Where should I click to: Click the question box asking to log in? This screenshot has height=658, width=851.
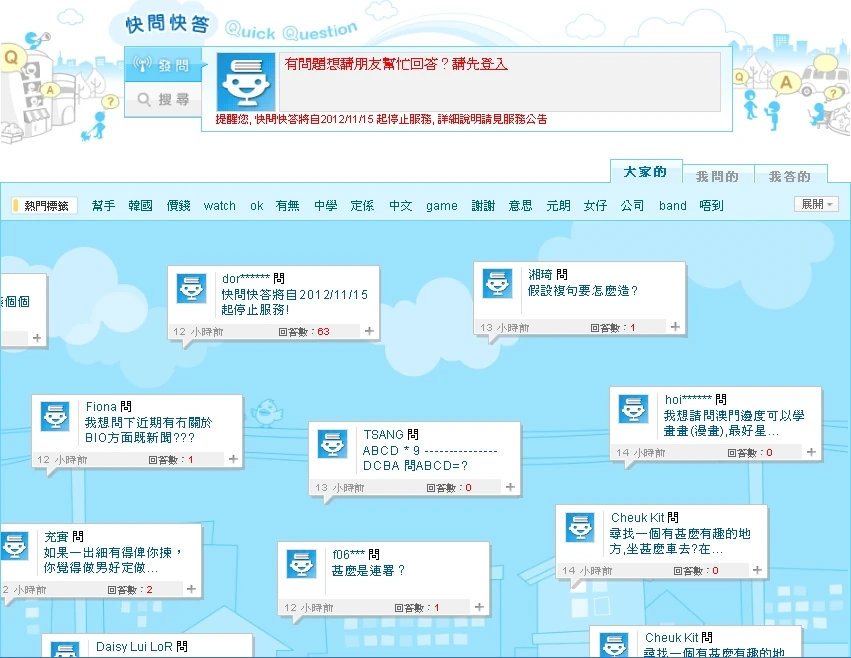coord(499,82)
